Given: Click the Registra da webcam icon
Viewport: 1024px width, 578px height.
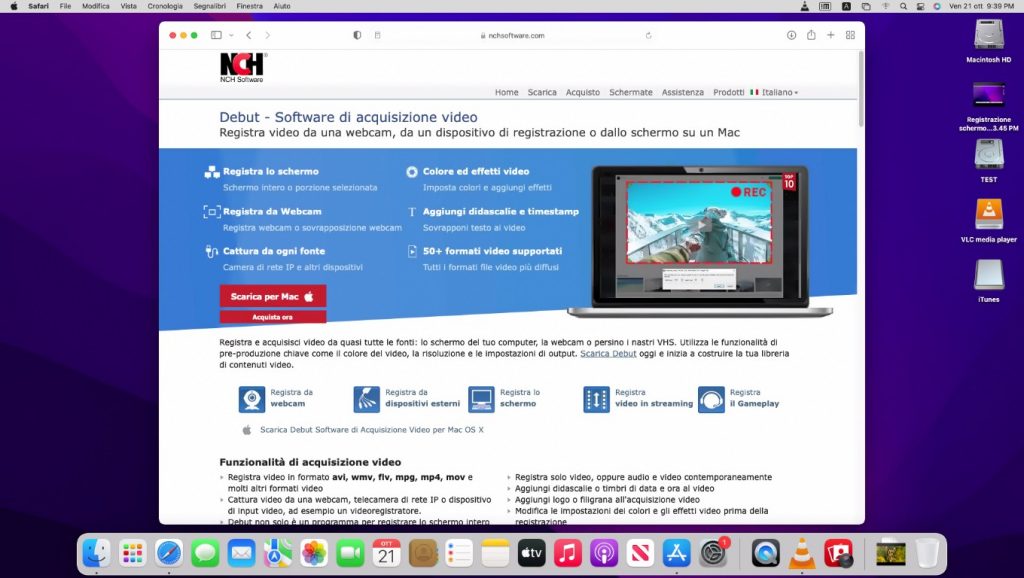Looking at the screenshot, I should (252, 399).
